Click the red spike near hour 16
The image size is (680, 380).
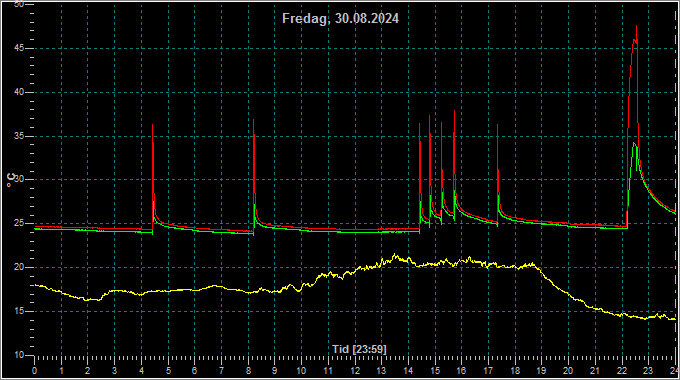(454, 112)
